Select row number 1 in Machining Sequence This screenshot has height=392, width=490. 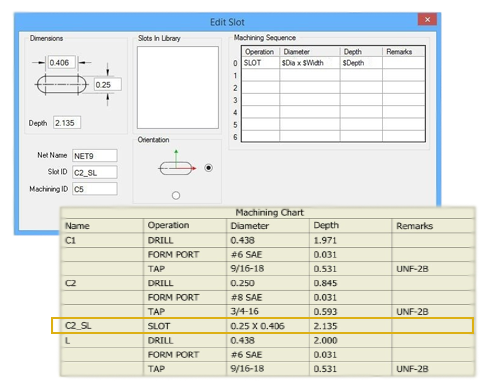(235, 76)
